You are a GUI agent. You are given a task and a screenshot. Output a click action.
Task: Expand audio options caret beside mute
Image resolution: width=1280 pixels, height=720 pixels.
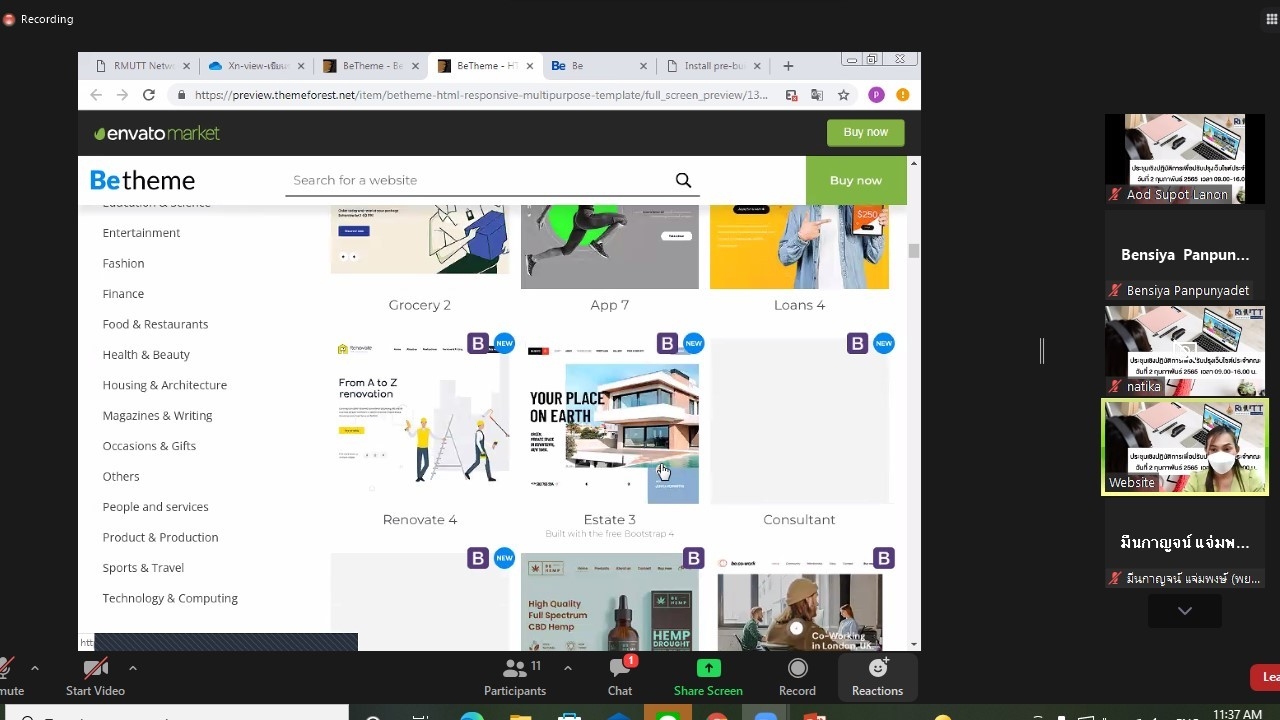click(35, 668)
